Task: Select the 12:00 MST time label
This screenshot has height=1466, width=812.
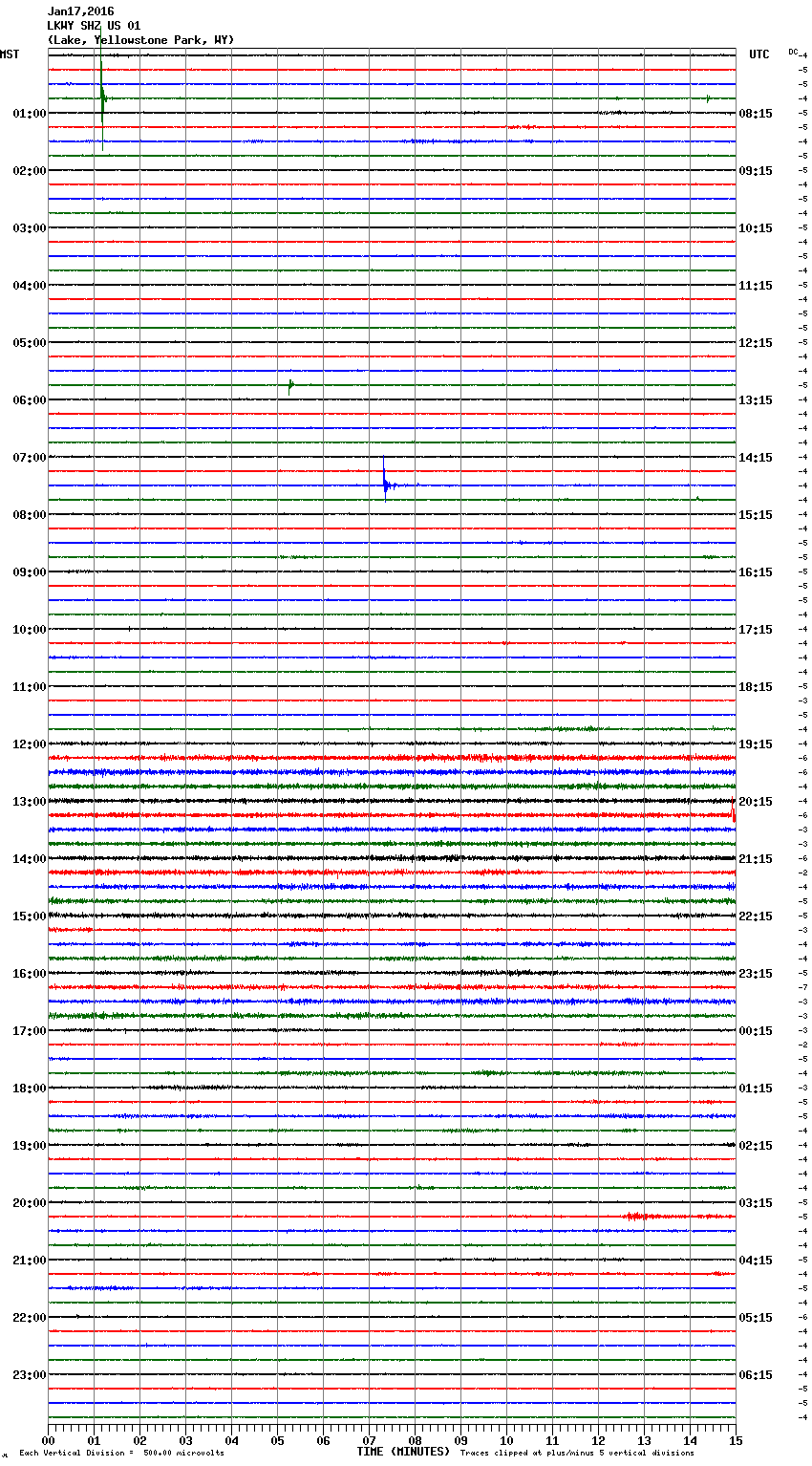Action: [x=29, y=744]
